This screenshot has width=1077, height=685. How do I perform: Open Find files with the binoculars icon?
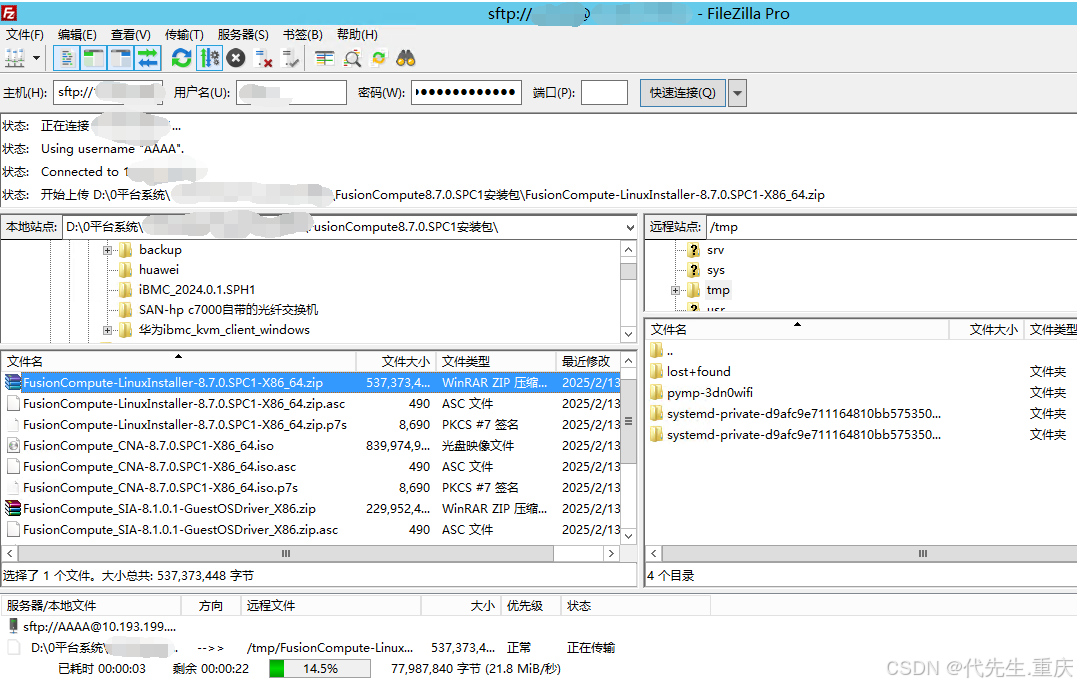tap(405, 57)
